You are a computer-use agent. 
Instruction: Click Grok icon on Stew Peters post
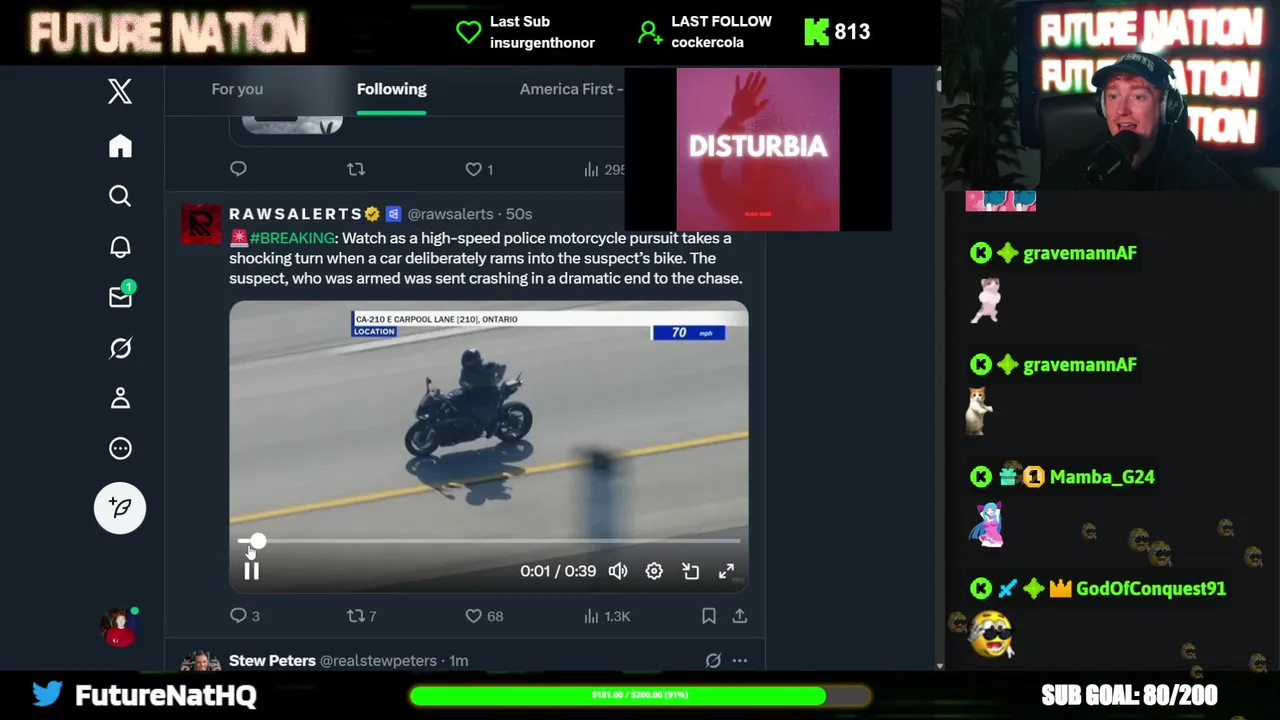(713, 661)
